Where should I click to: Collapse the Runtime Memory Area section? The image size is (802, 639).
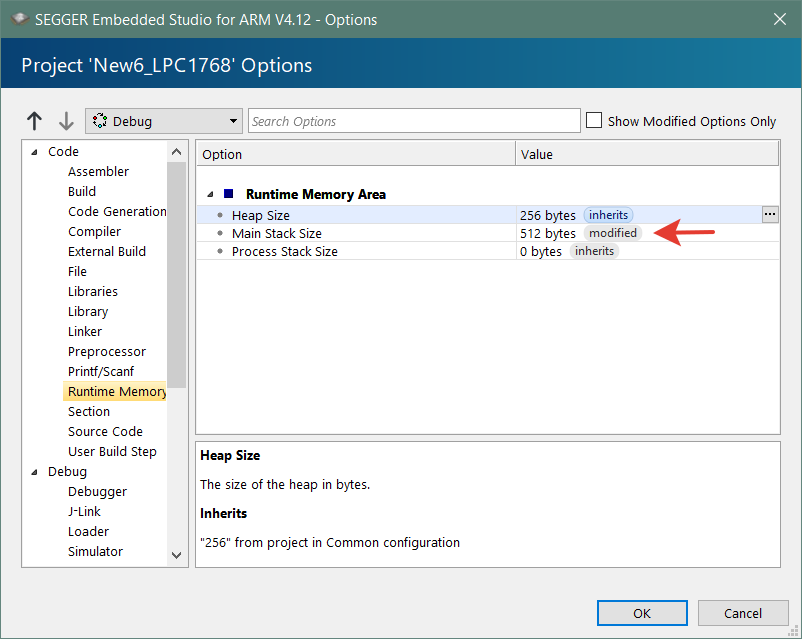click(210, 194)
